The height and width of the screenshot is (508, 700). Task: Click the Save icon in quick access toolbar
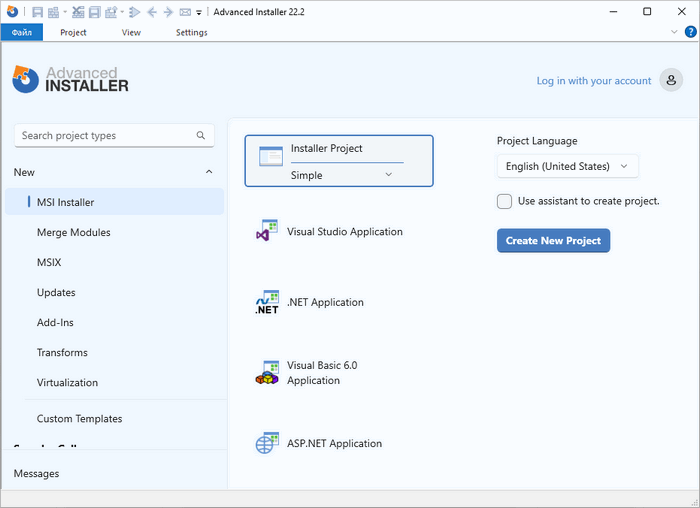(x=37, y=12)
